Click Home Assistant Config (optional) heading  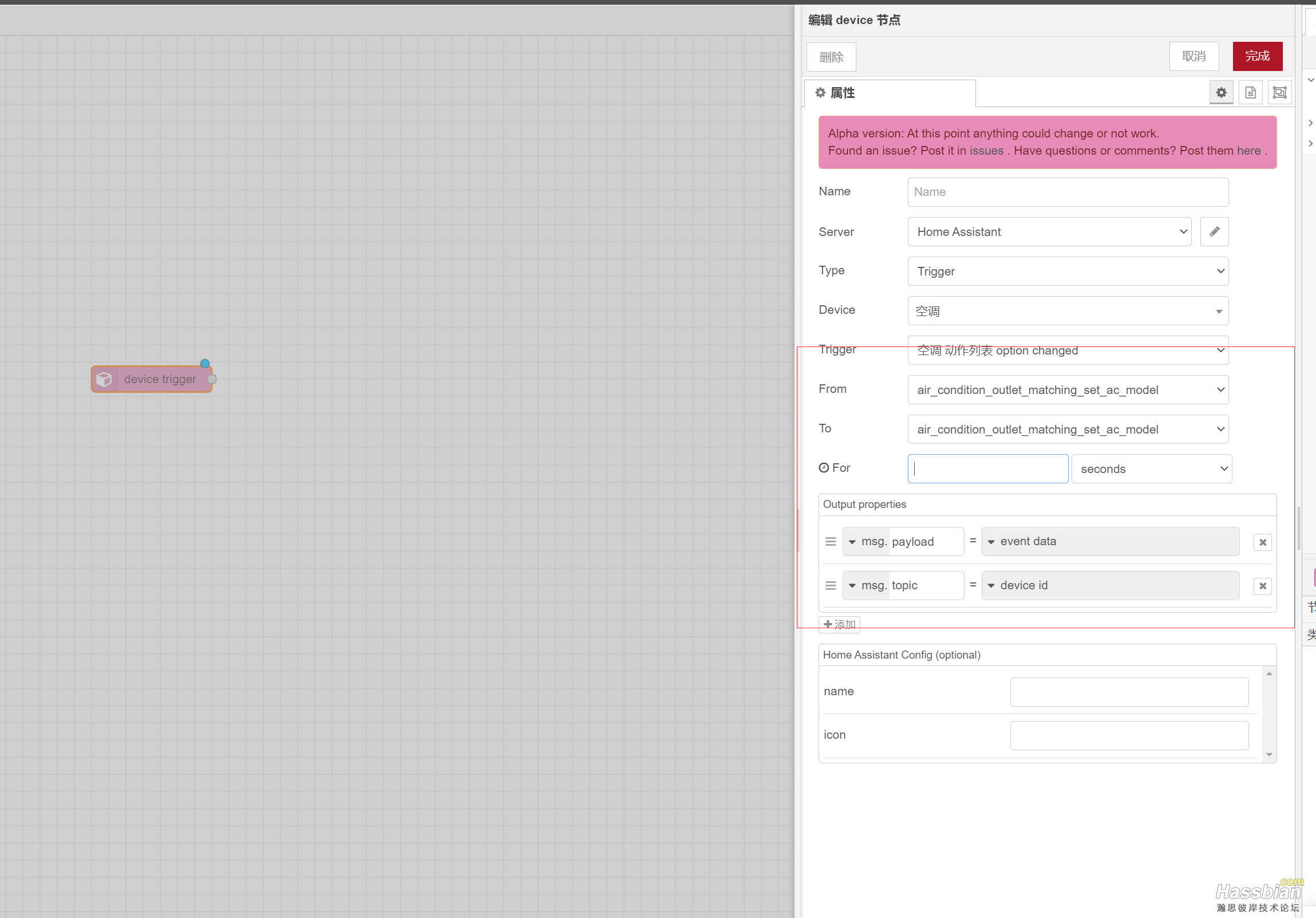tap(902, 655)
